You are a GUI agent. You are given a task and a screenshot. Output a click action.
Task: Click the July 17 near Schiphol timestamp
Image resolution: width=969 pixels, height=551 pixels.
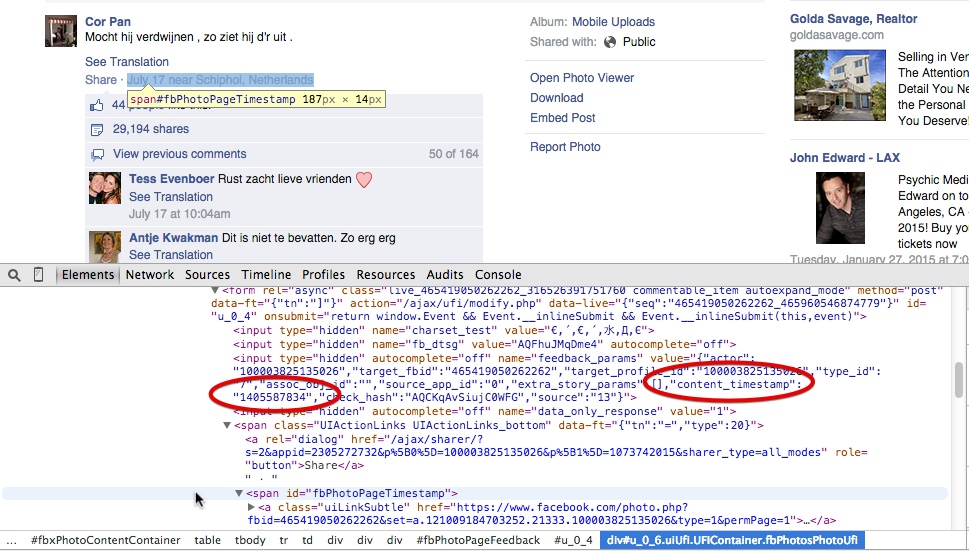pyautogui.click(x=220, y=80)
